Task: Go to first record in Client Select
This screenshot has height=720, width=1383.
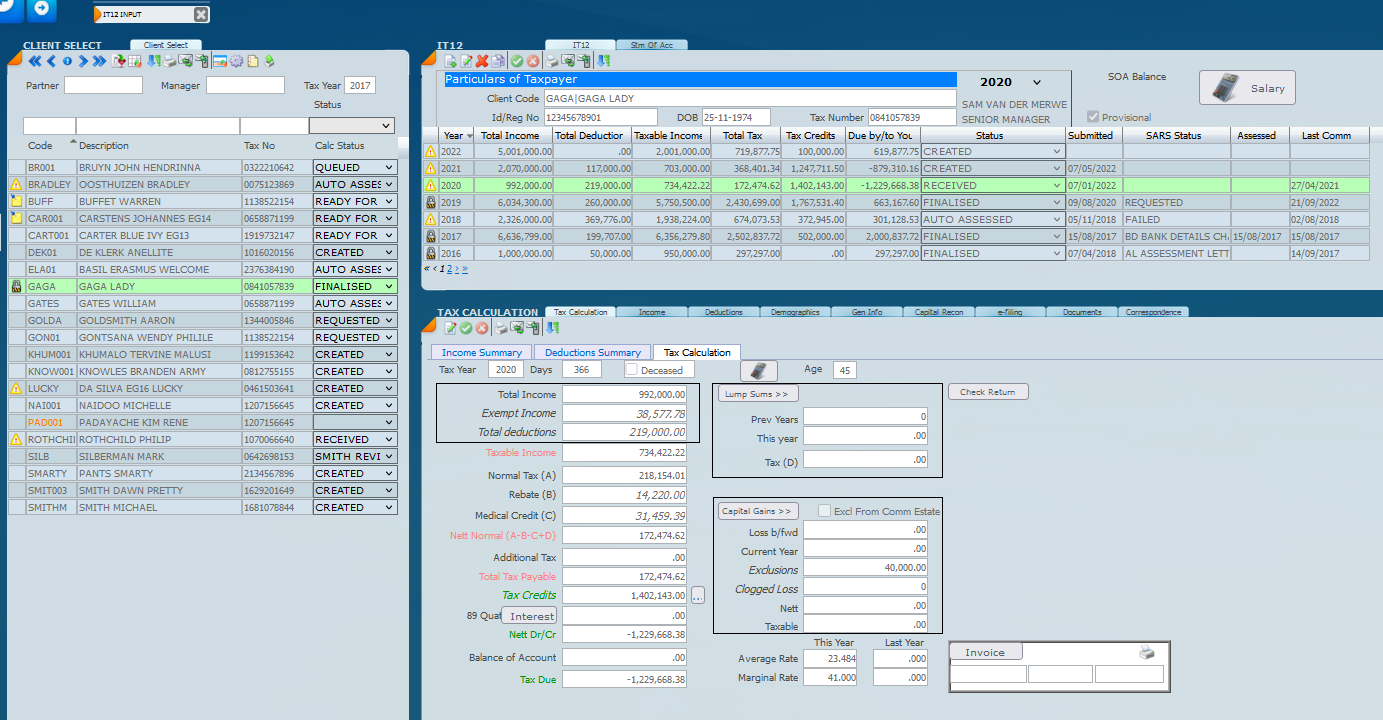Action: click(35, 62)
